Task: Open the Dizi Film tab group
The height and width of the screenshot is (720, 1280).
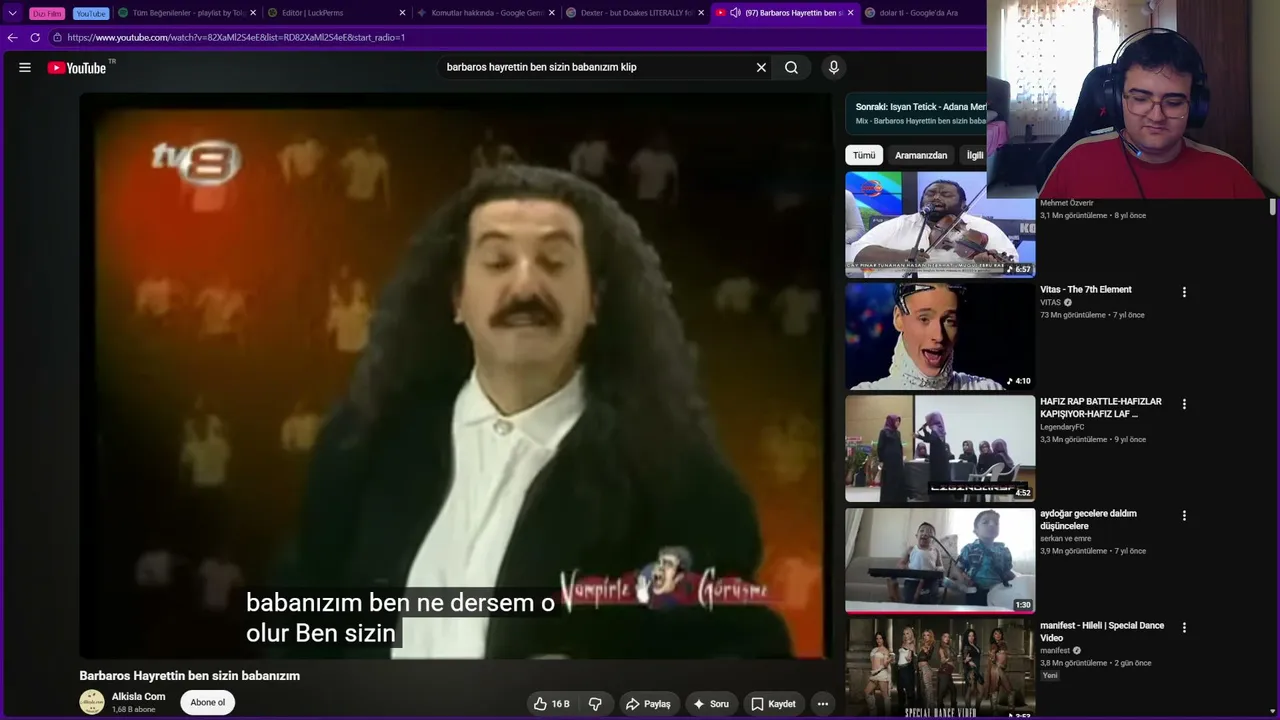Action: [x=47, y=13]
